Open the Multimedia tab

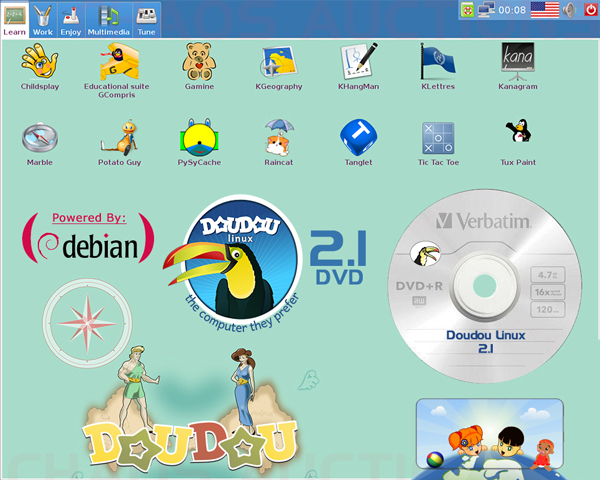click(x=109, y=20)
